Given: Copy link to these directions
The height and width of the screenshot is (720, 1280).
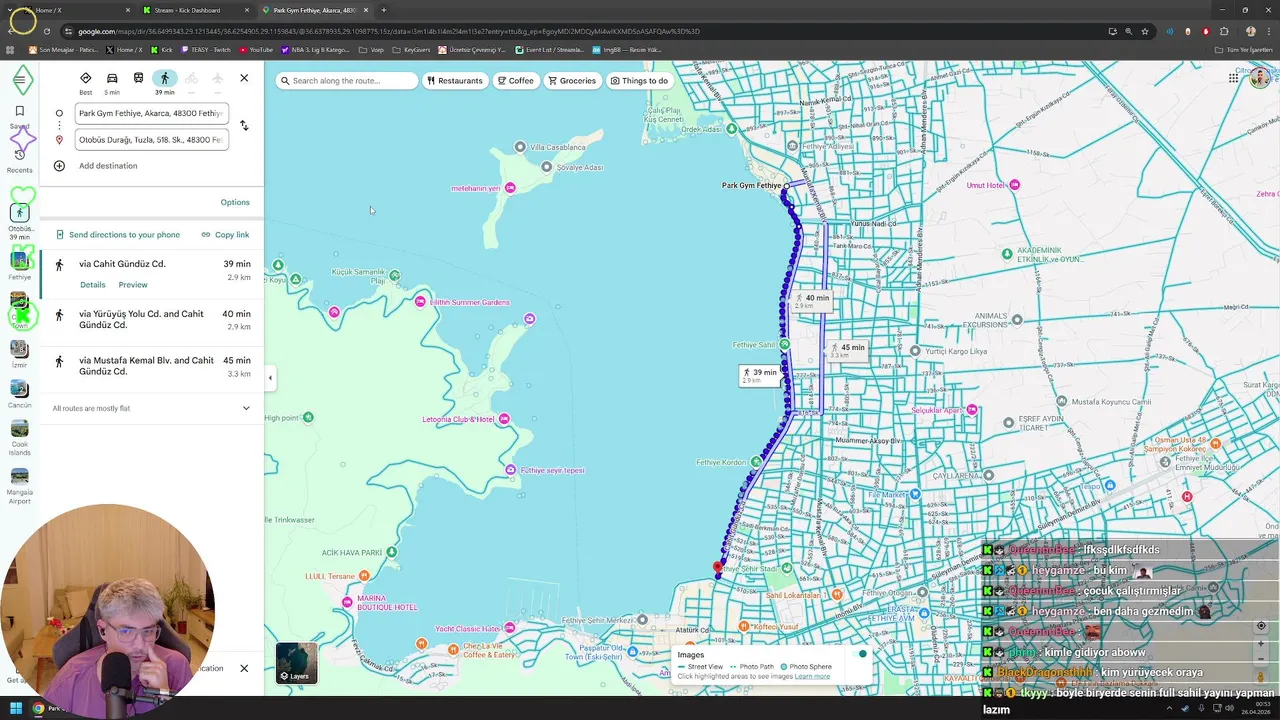Looking at the screenshot, I should [225, 235].
